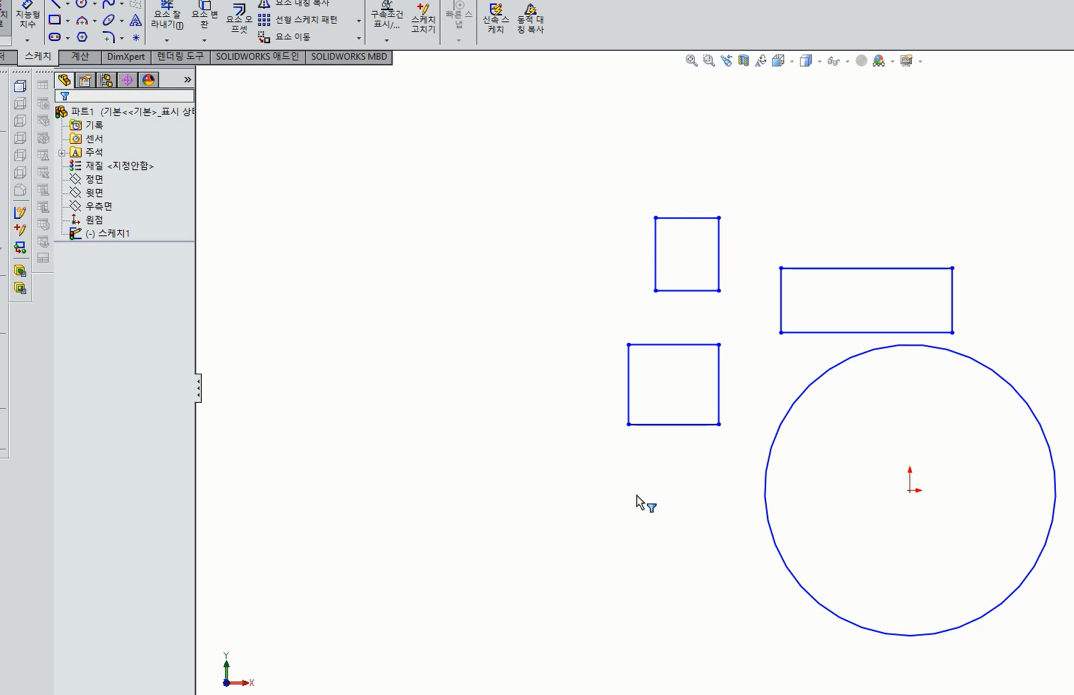Expand more manager tabs with chevron

coord(187,80)
